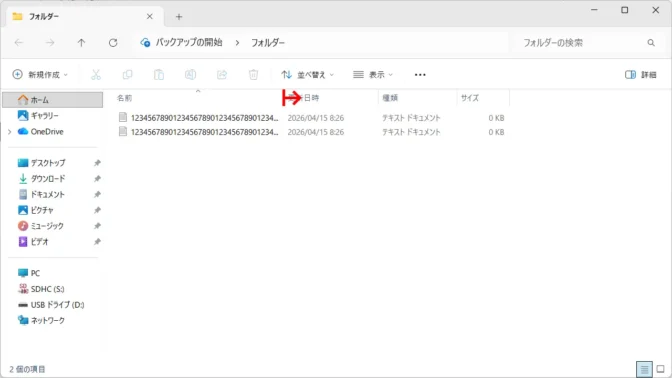Unpin デスクトップ via its pin icon
This screenshot has height=378, width=672.
[x=97, y=163]
